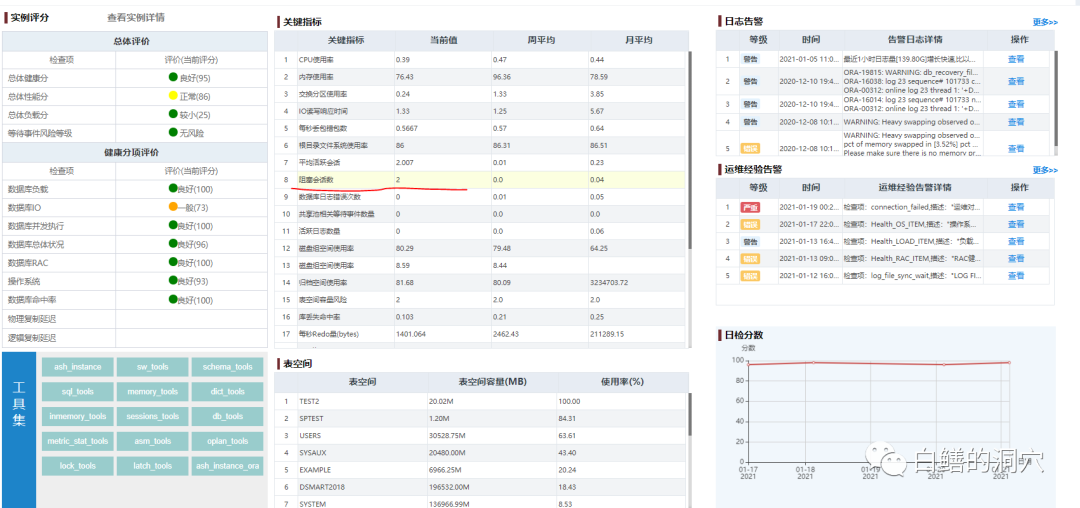The height and width of the screenshot is (508, 1080).
Task: Click 查看 for Health_LOAD_ITEM alarm
Action: 1016,242
